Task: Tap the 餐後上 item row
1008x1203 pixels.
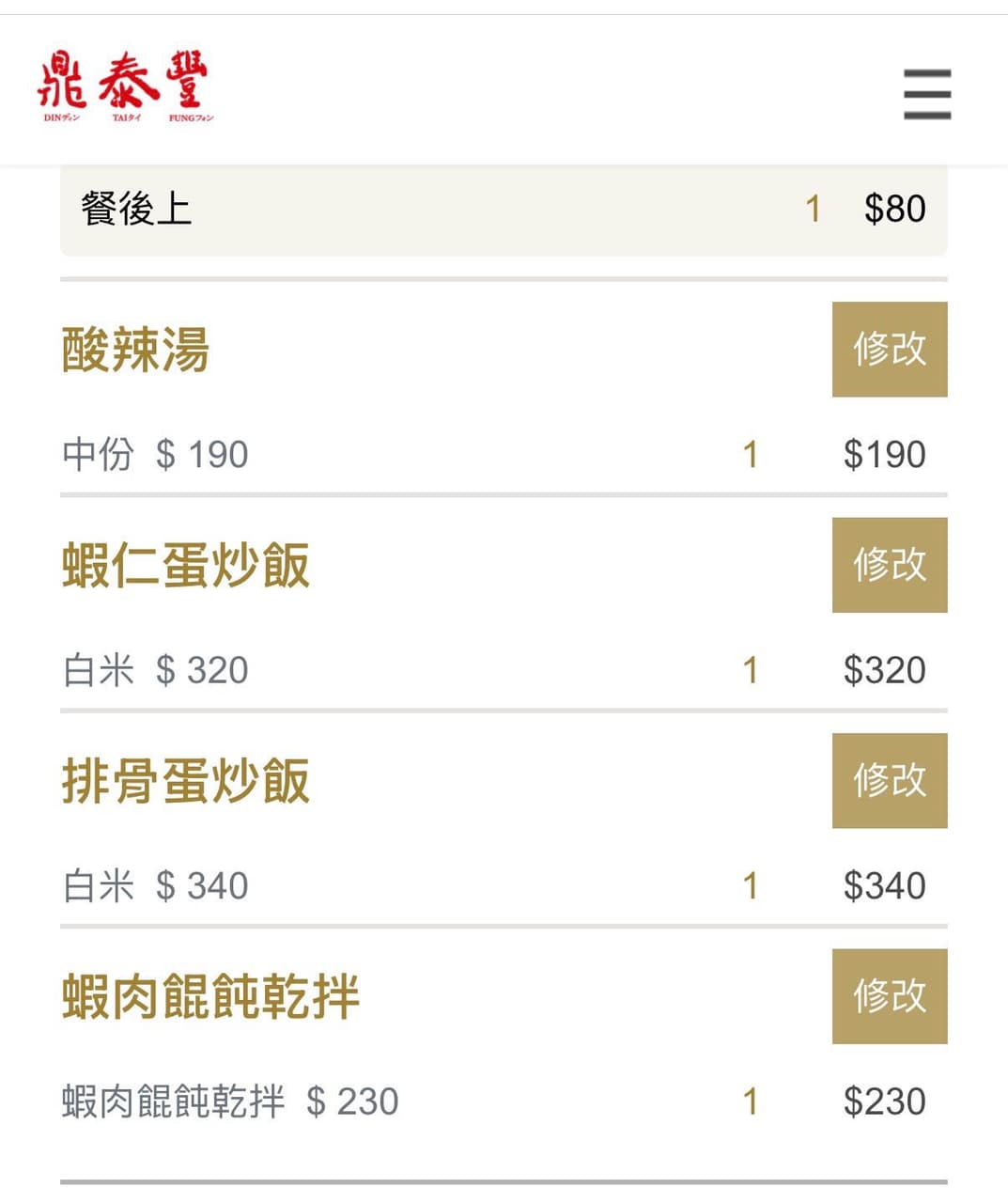Action: click(x=504, y=210)
